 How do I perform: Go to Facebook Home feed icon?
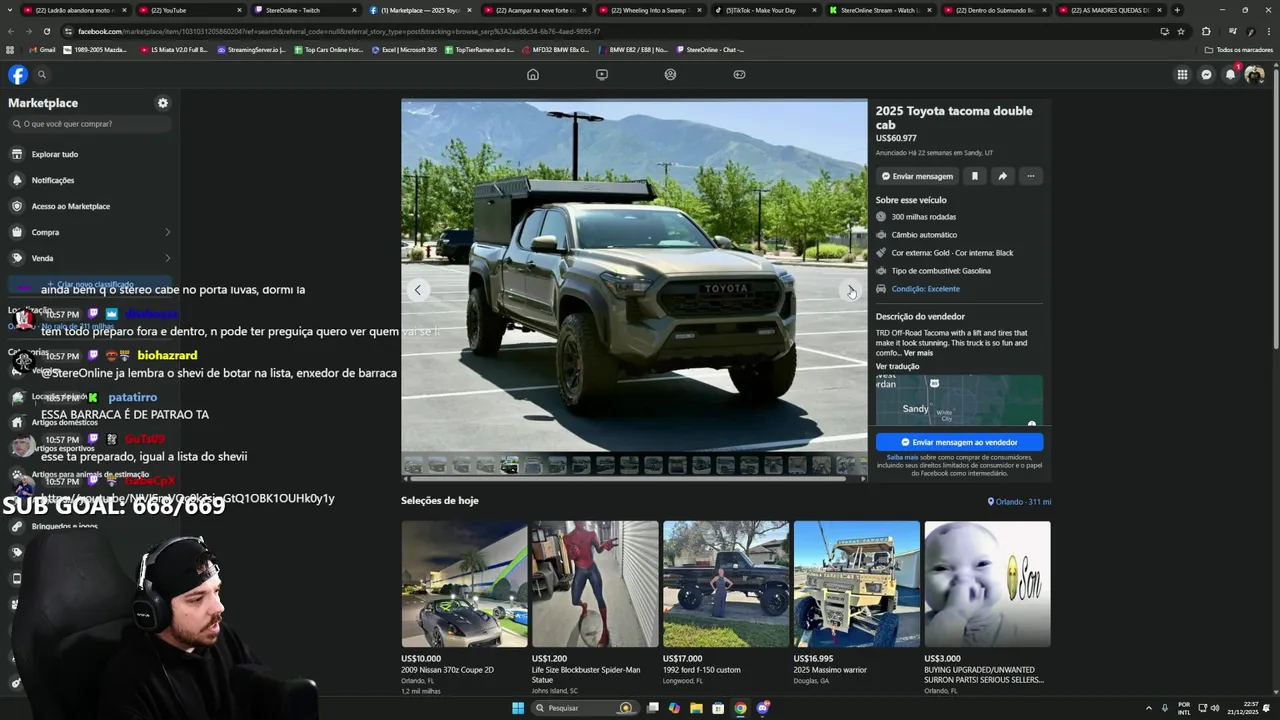click(x=533, y=74)
